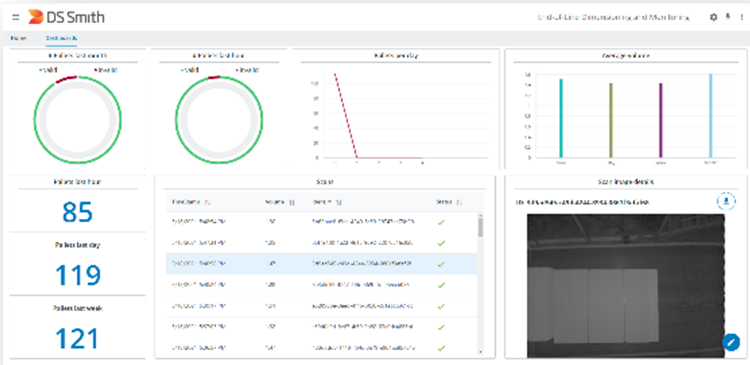The width and height of the screenshot is (750, 365).
Task: Click the Scans panel heading
Action: (x=324, y=182)
